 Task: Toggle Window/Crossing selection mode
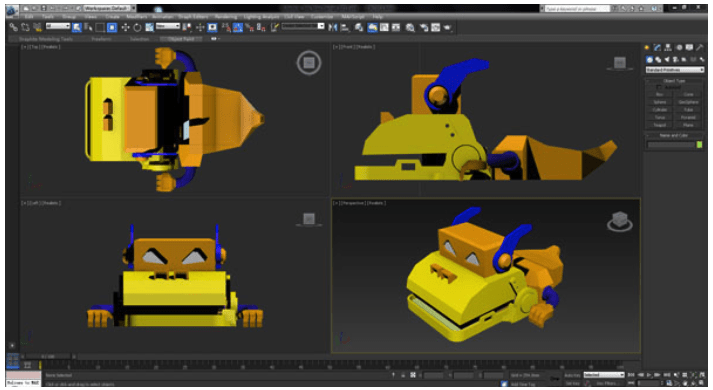(x=112, y=28)
